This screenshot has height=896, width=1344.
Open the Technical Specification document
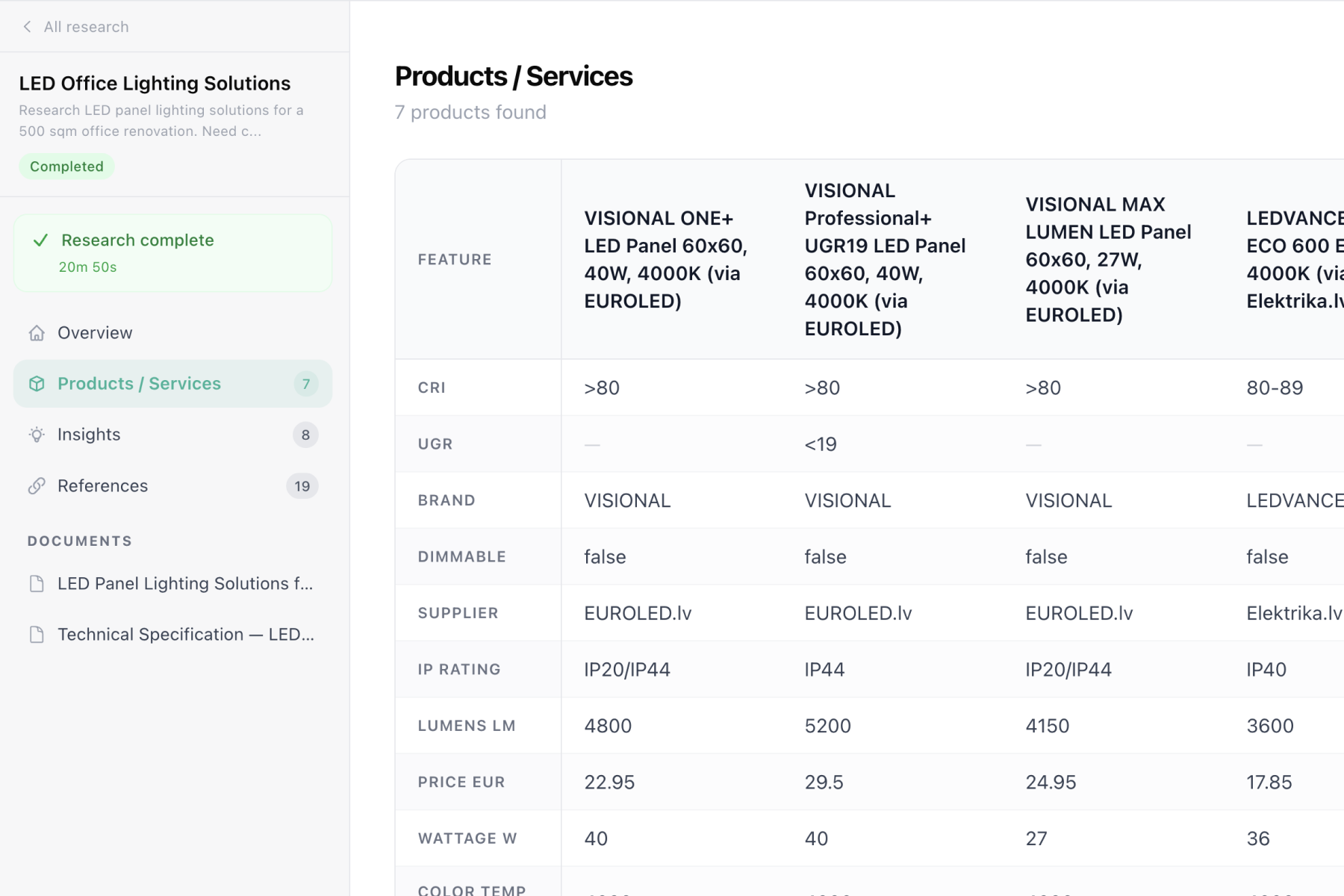185,635
